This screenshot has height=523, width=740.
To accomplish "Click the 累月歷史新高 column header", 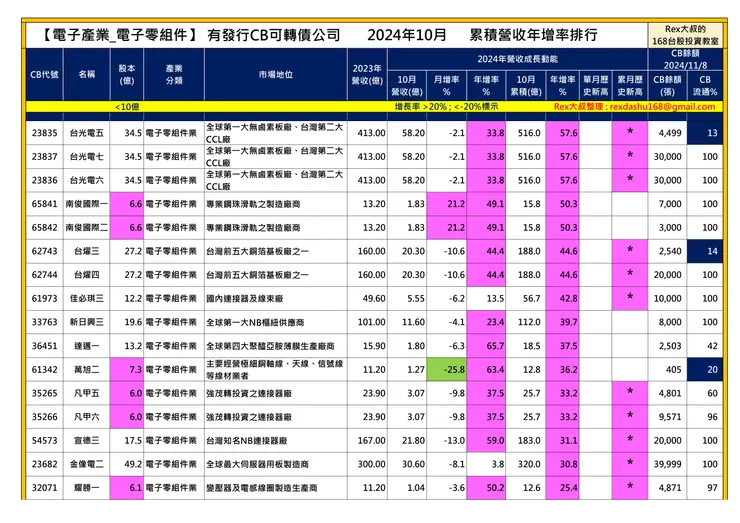I will [630, 85].
